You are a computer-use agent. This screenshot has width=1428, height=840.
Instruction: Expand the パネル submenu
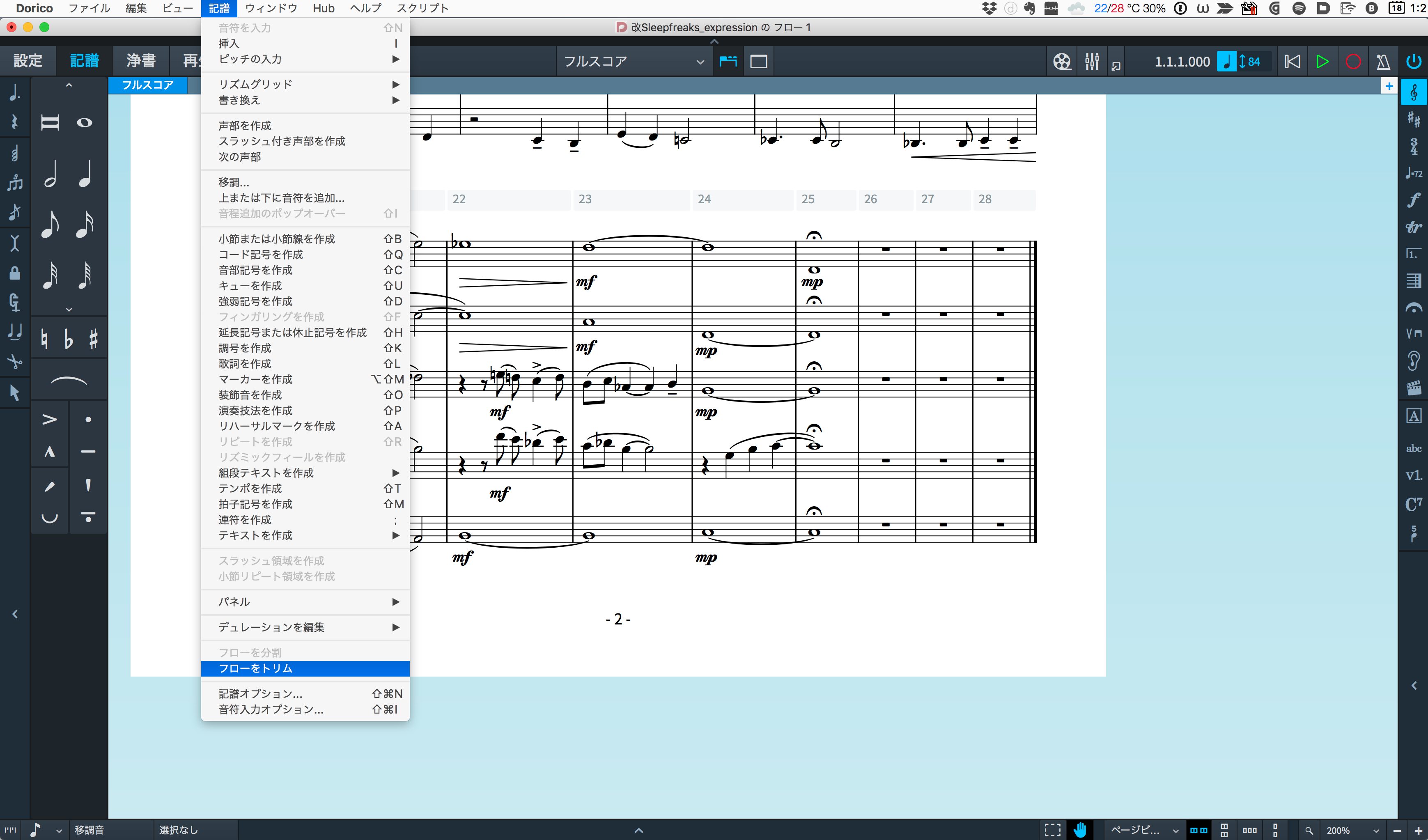tap(305, 601)
